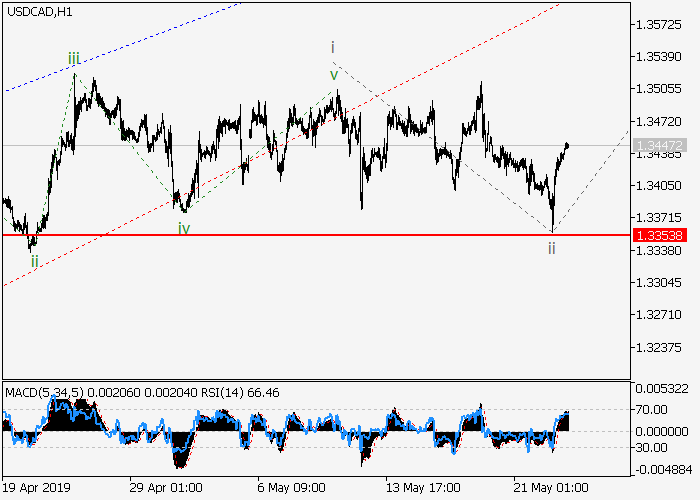Select the 70.00 RSI level label
This screenshot has height=500, width=700.
[651, 410]
